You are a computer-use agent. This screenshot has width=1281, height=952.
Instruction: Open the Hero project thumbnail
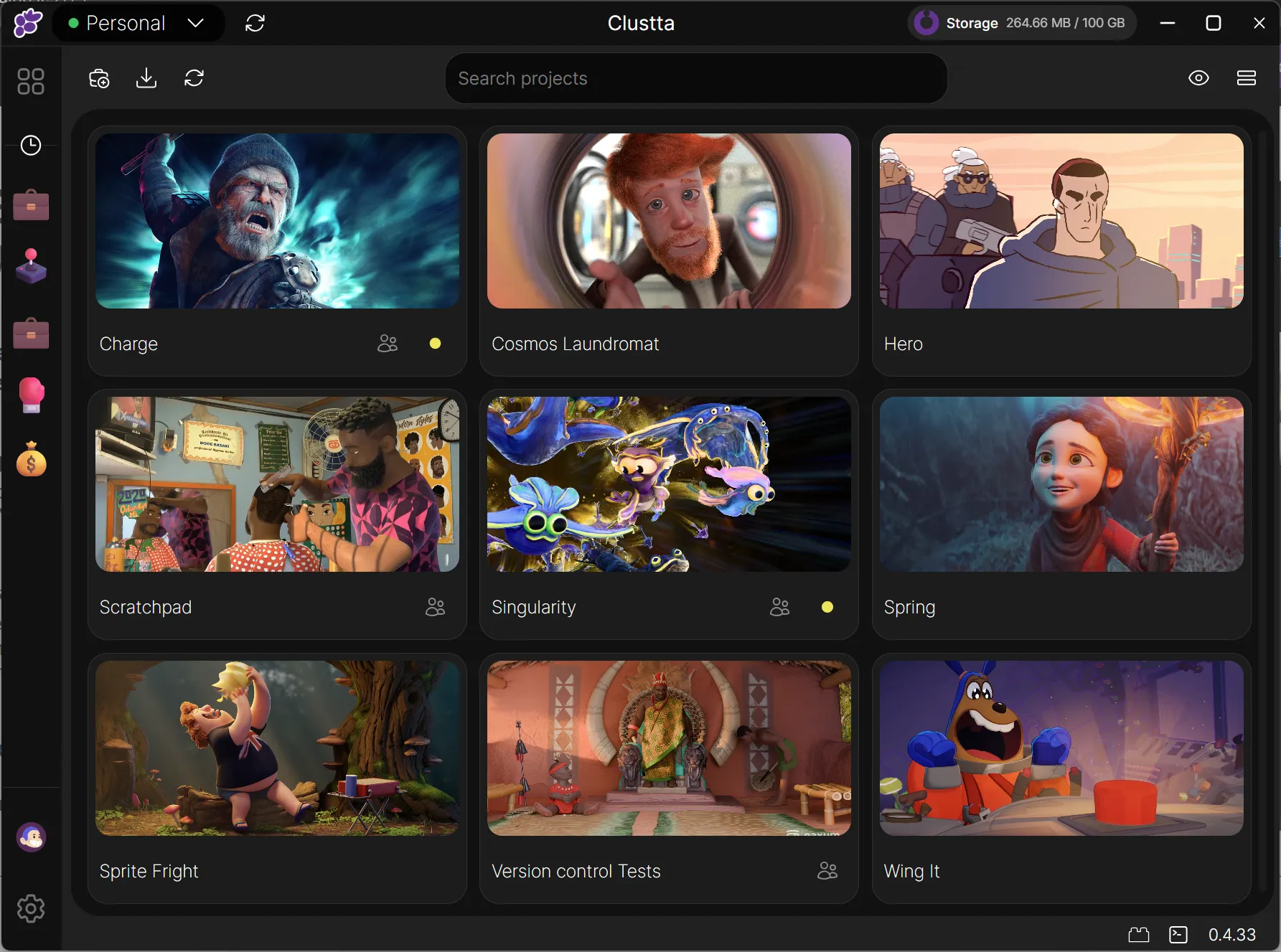pos(1061,221)
